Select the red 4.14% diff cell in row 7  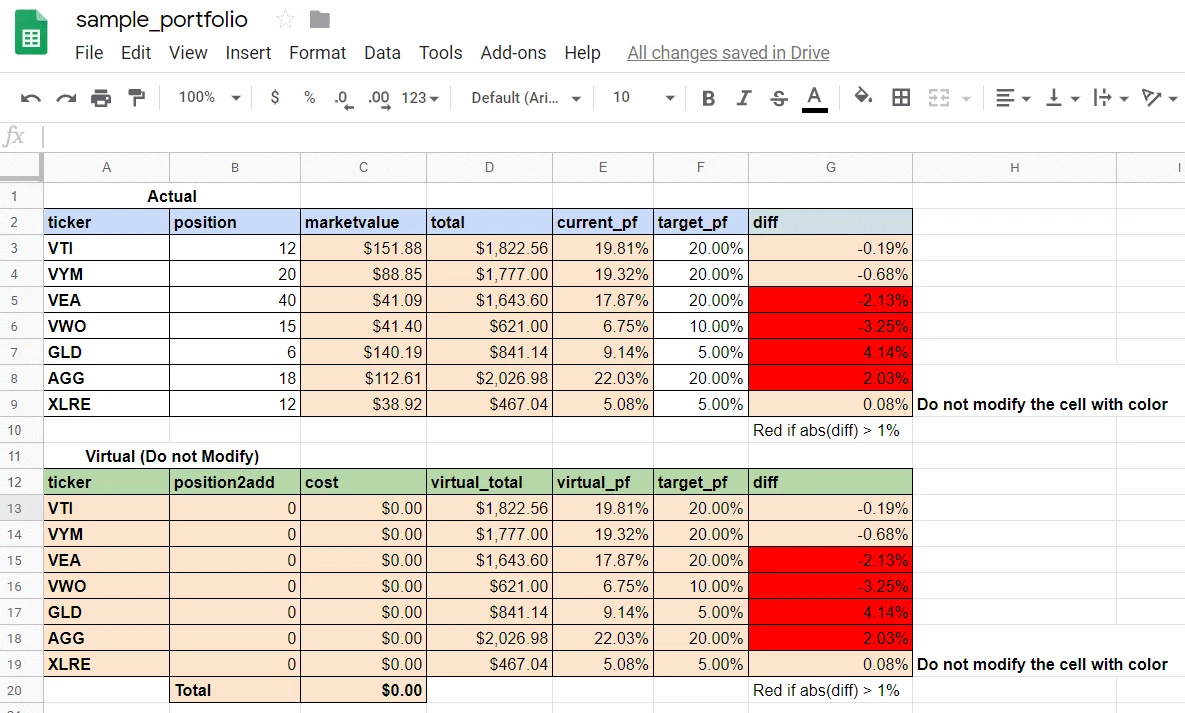[831, 352]
